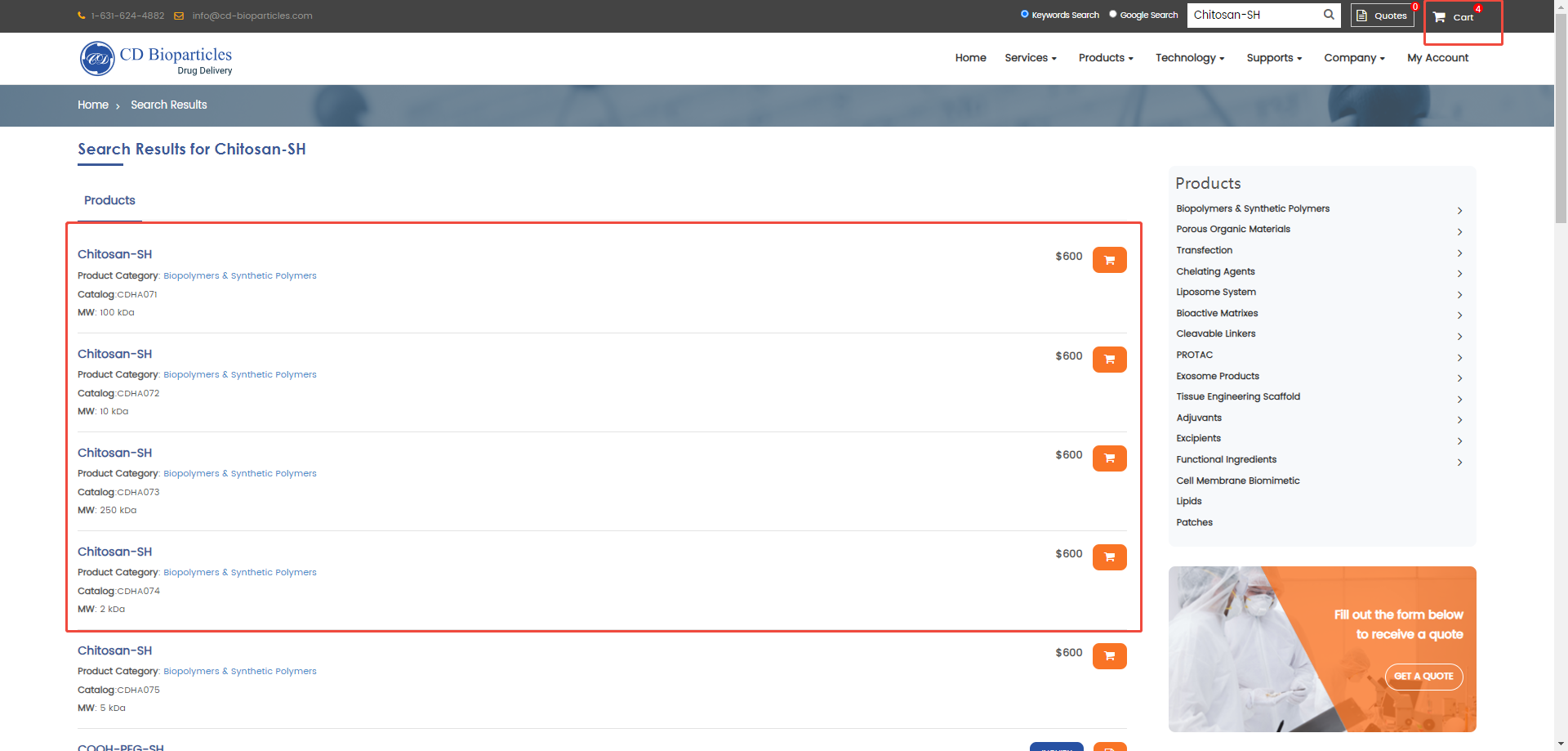The width and height of the screenshot is (1568, 751).
Task: Select Keywords Search radio button
Action: pyautogui.click(x=1024, y=14)
